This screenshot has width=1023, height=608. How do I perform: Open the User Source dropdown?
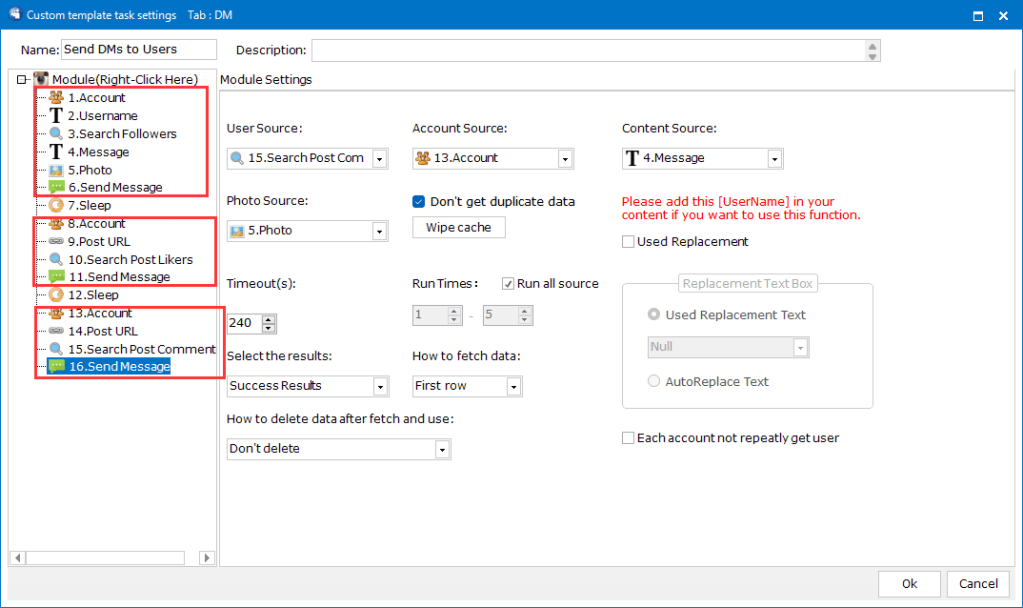[380, 159]
